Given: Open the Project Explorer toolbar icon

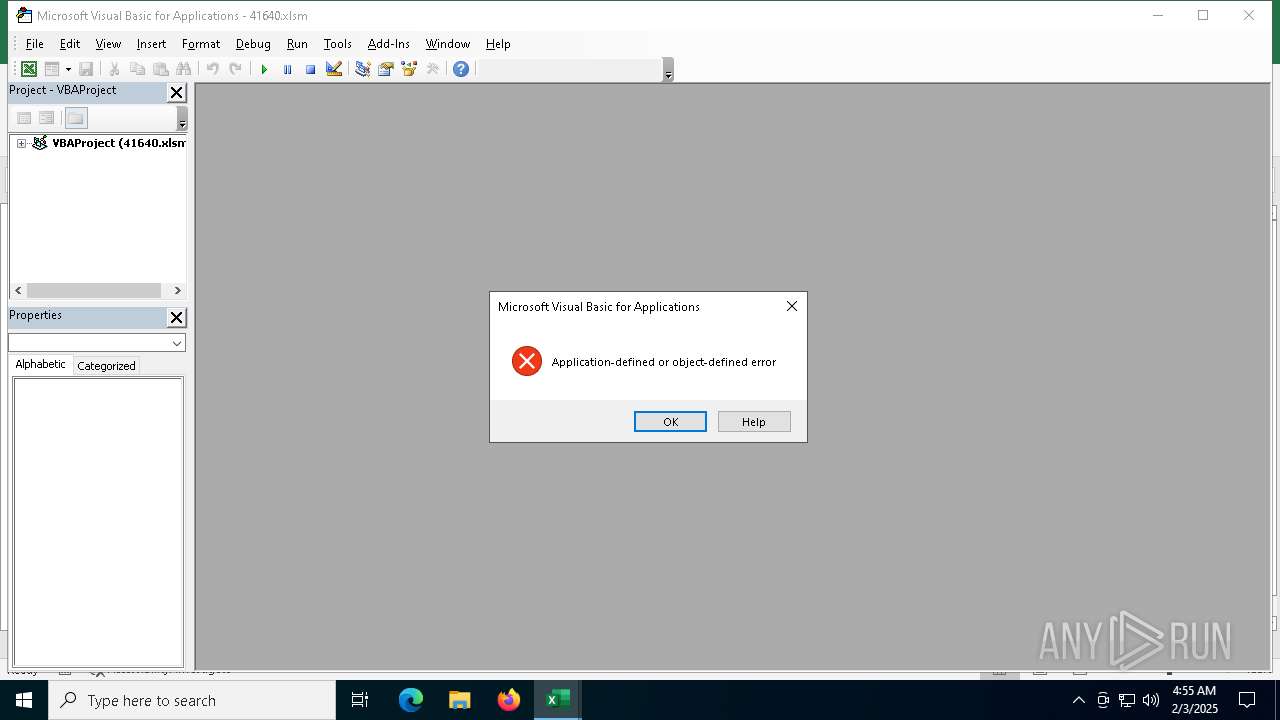Looking at the screenshot, I should tap(362, 69).
